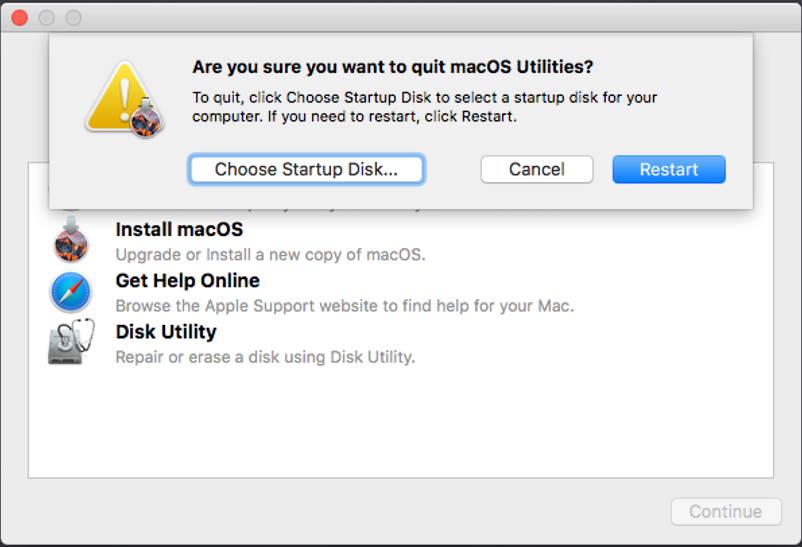Click the 'Are you sure' dialog heading
The width and height of the screenshot is (802, 547).
click(392, 67)
